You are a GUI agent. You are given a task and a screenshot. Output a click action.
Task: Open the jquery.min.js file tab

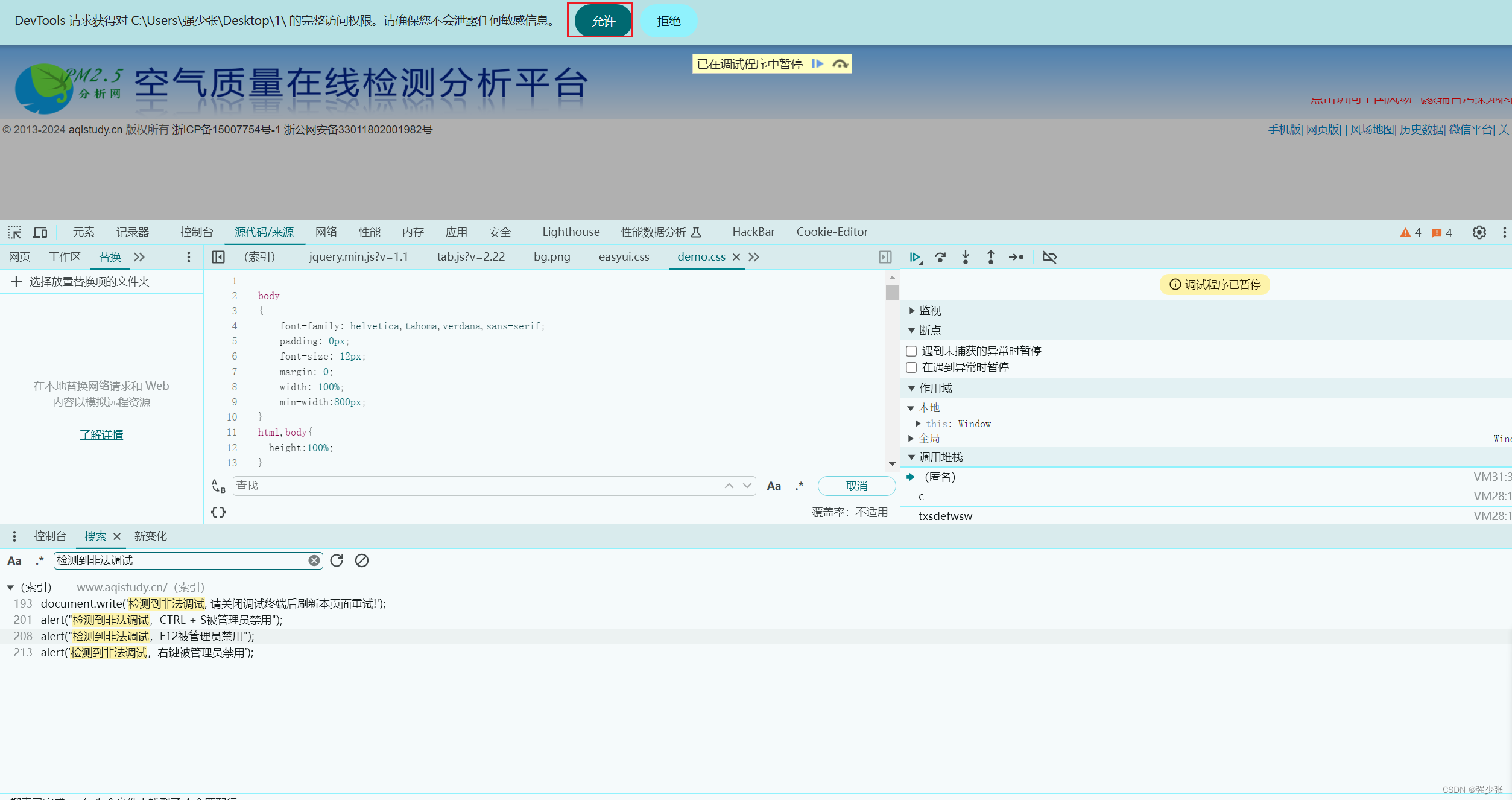(358, 257)
